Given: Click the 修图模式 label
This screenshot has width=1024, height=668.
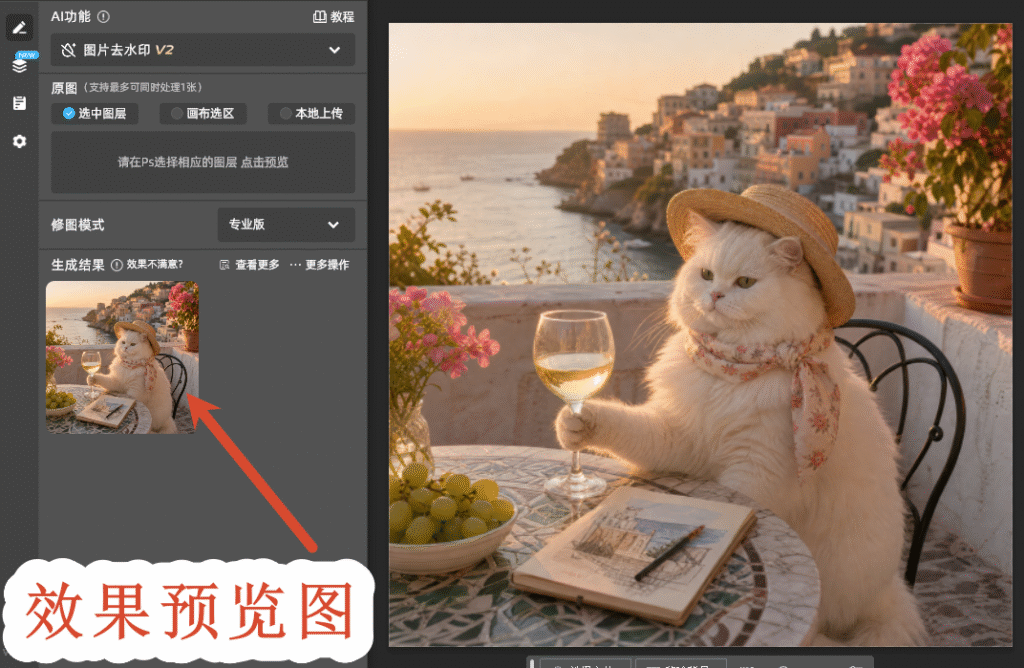Looking at the screenshot, I should pyautogui.click(x=78, y=225).
